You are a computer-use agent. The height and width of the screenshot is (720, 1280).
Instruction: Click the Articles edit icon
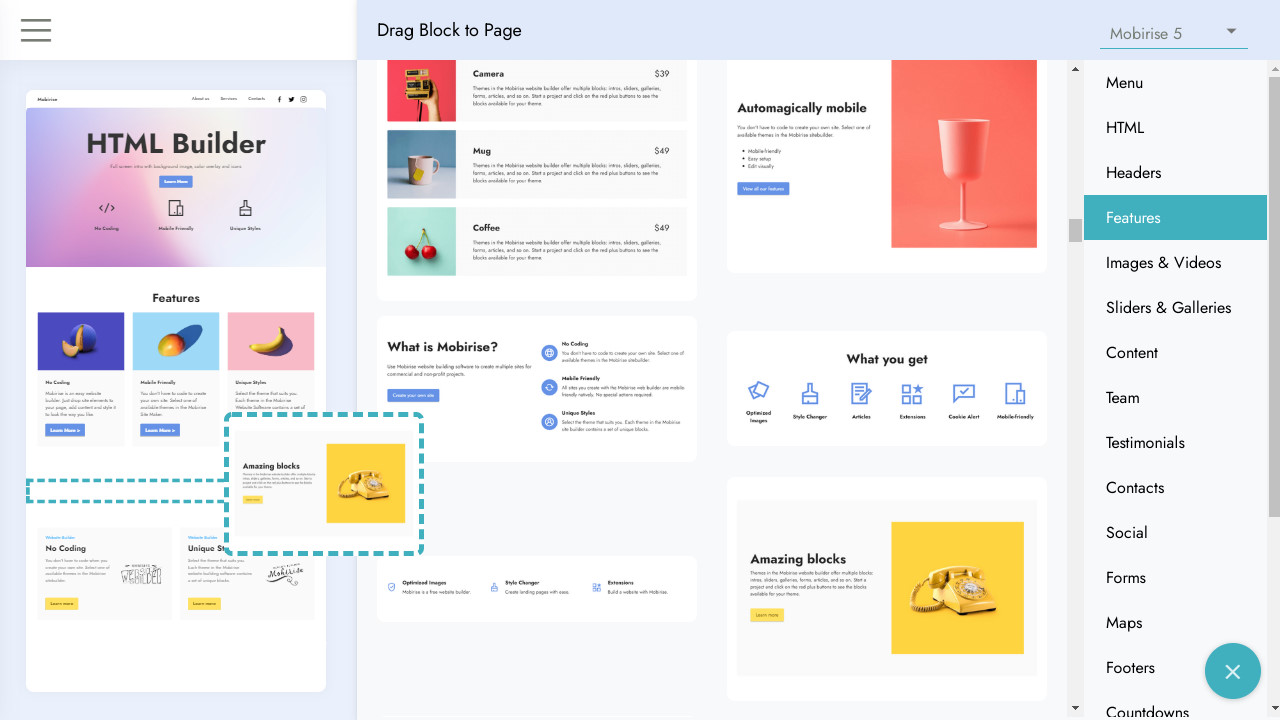coord(861,393)
